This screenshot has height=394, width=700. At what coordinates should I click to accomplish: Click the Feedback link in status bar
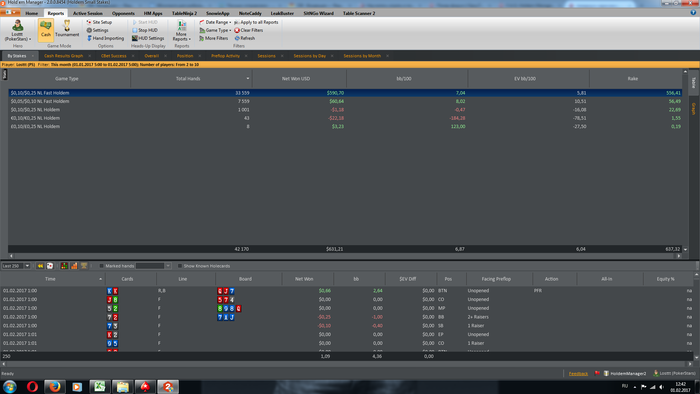point(578,373)
